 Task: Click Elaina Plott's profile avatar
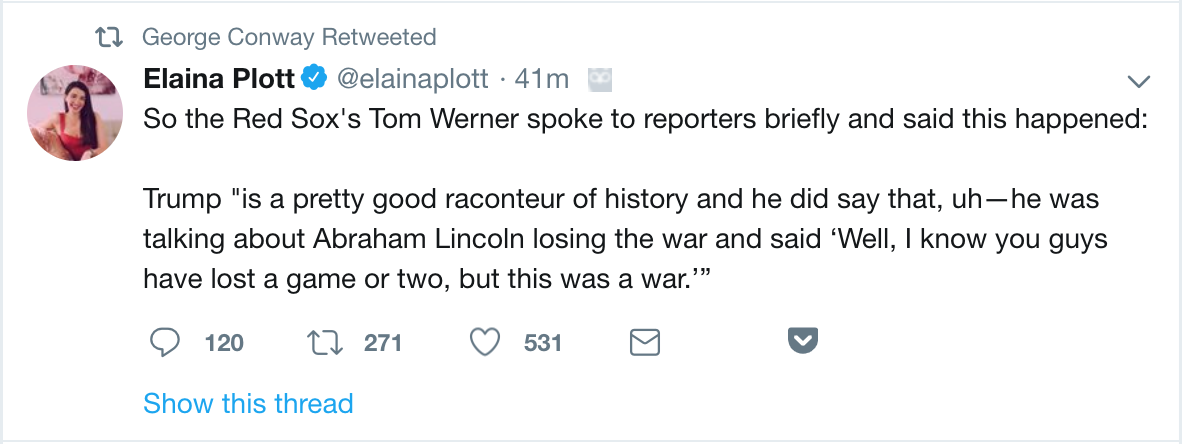pyautogui.click(x=75, y=113)
